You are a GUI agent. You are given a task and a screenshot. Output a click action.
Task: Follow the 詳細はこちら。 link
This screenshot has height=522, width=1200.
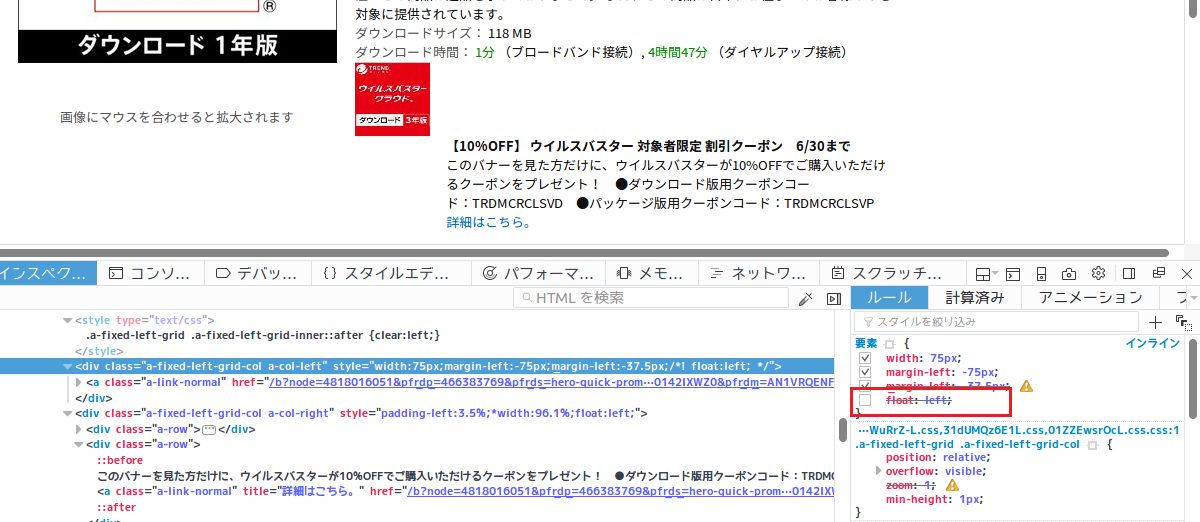pyautogui.click(x=489, y=222)
